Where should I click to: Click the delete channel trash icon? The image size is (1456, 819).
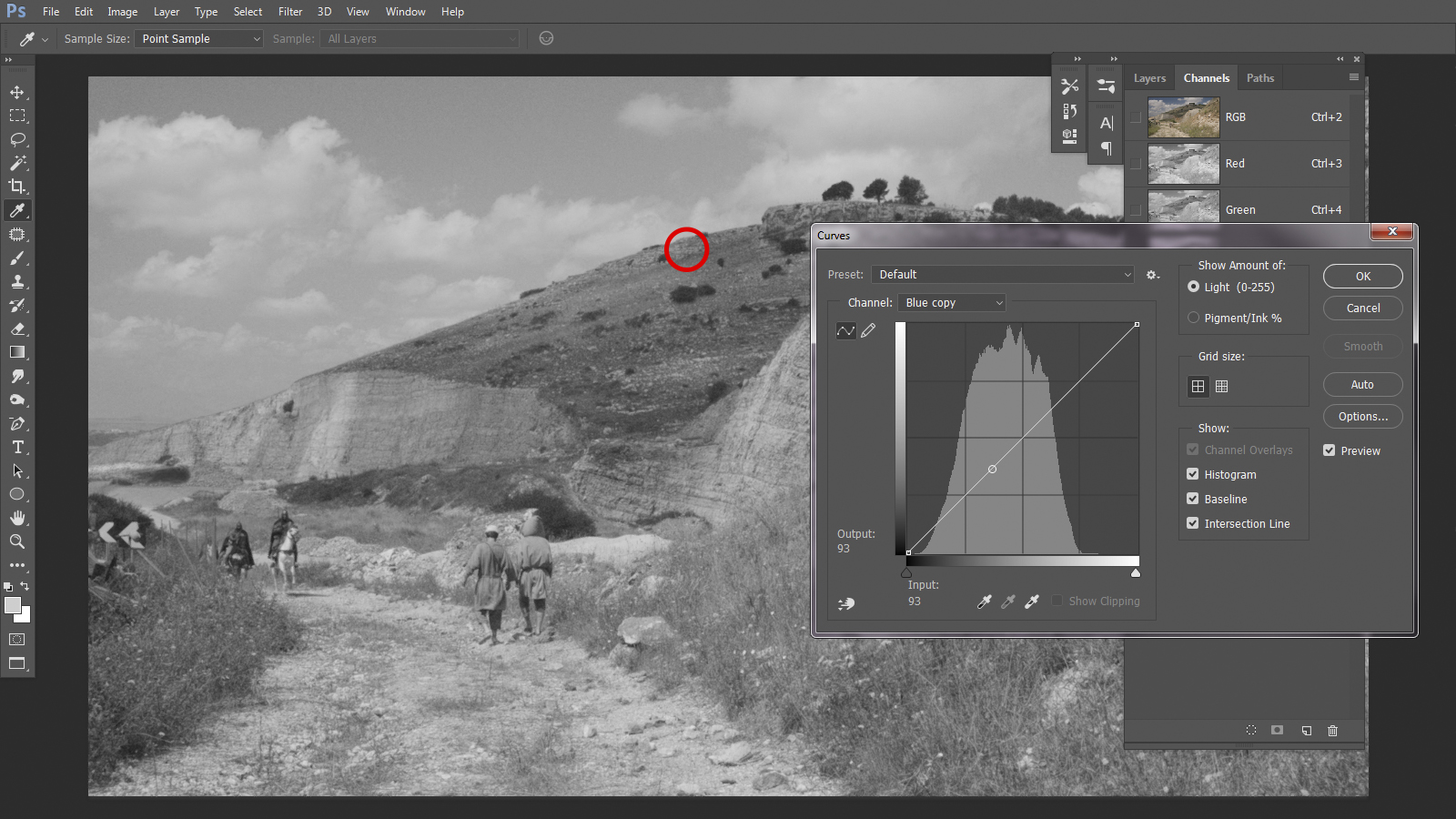coord(1332,731)
